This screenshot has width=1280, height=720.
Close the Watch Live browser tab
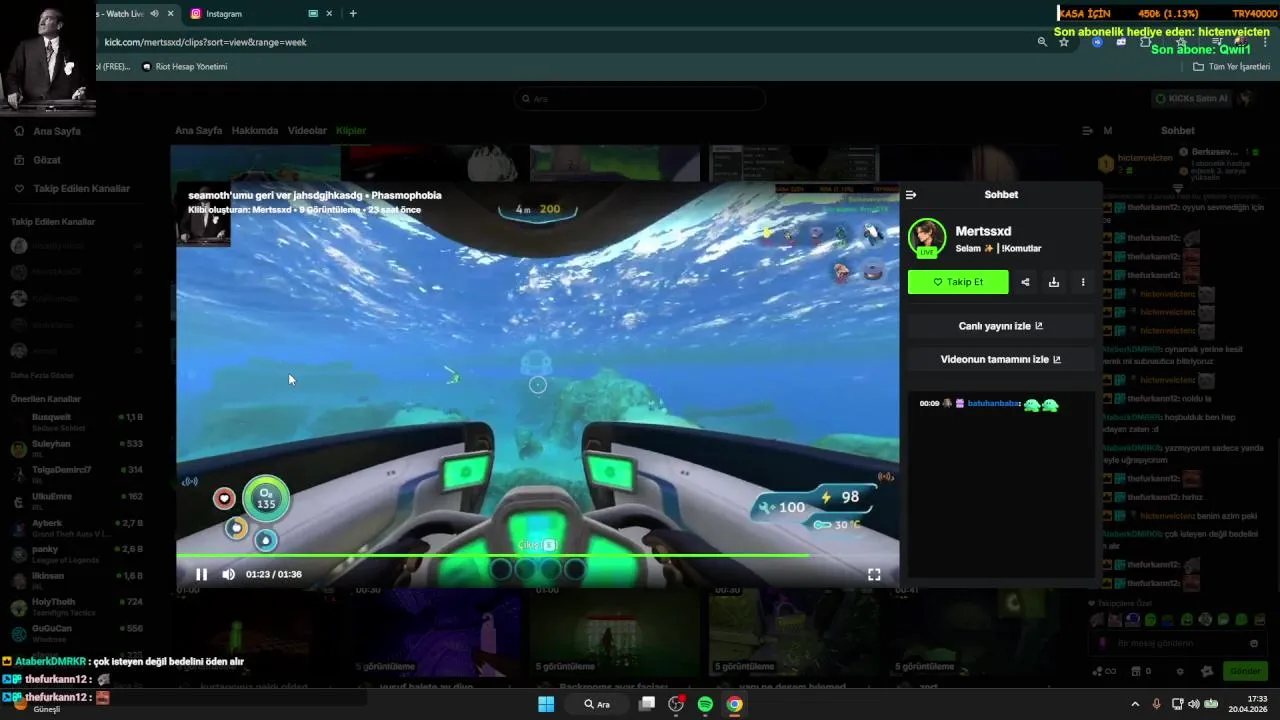pos(171,14)
